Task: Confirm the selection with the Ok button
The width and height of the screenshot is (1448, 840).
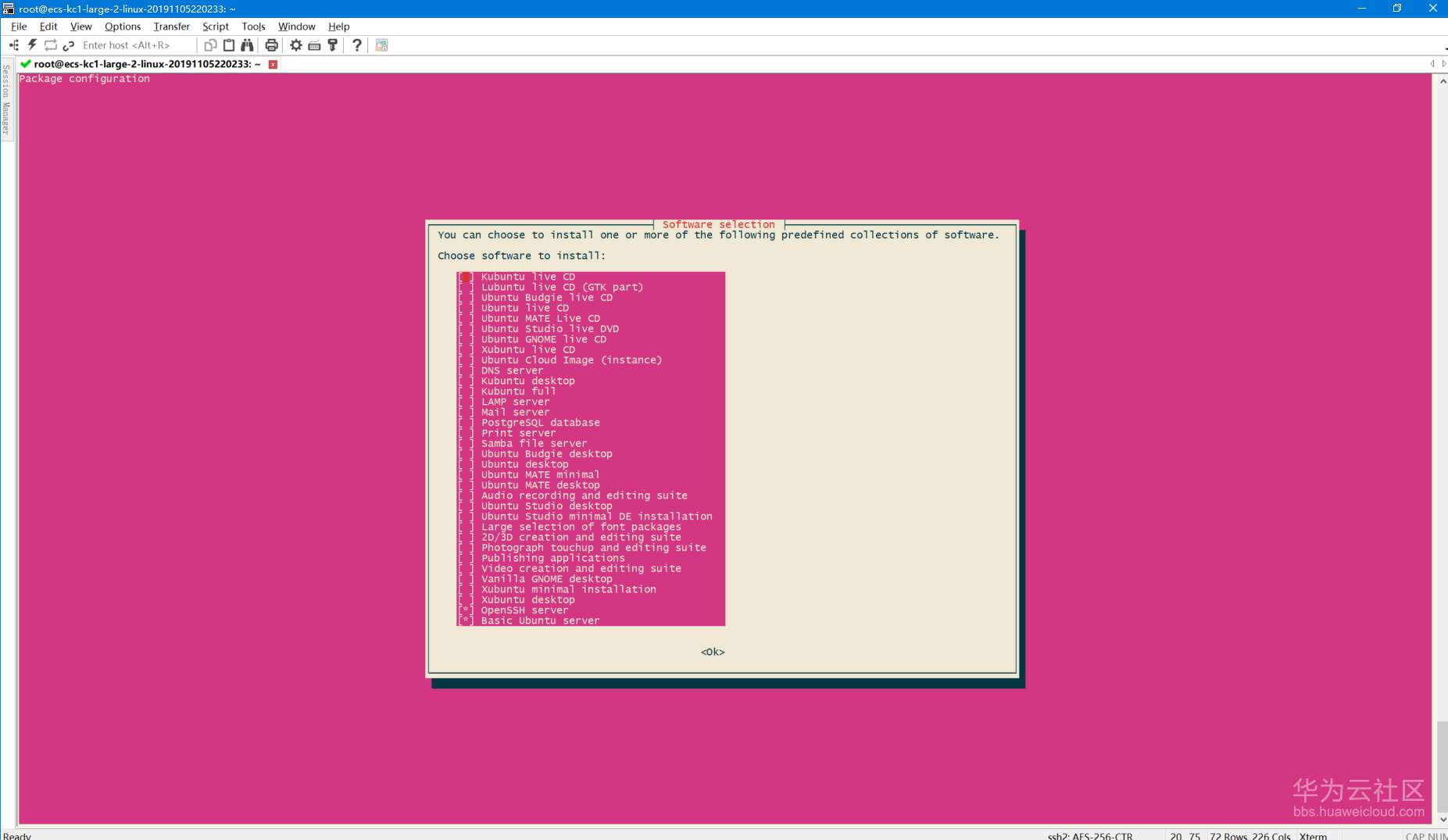Action: point(713,652)
